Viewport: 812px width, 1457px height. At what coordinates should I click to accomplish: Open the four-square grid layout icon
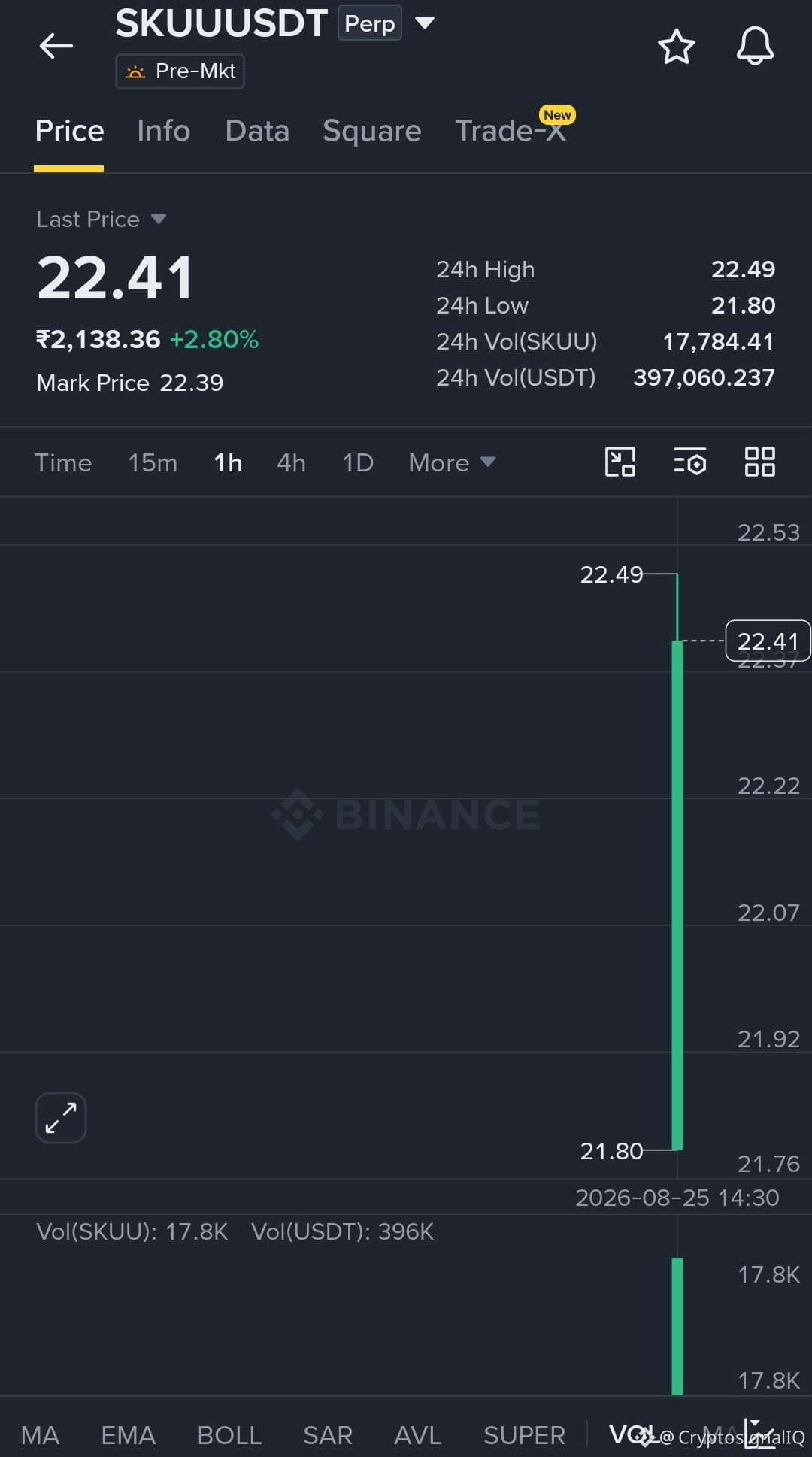point(759,462)
